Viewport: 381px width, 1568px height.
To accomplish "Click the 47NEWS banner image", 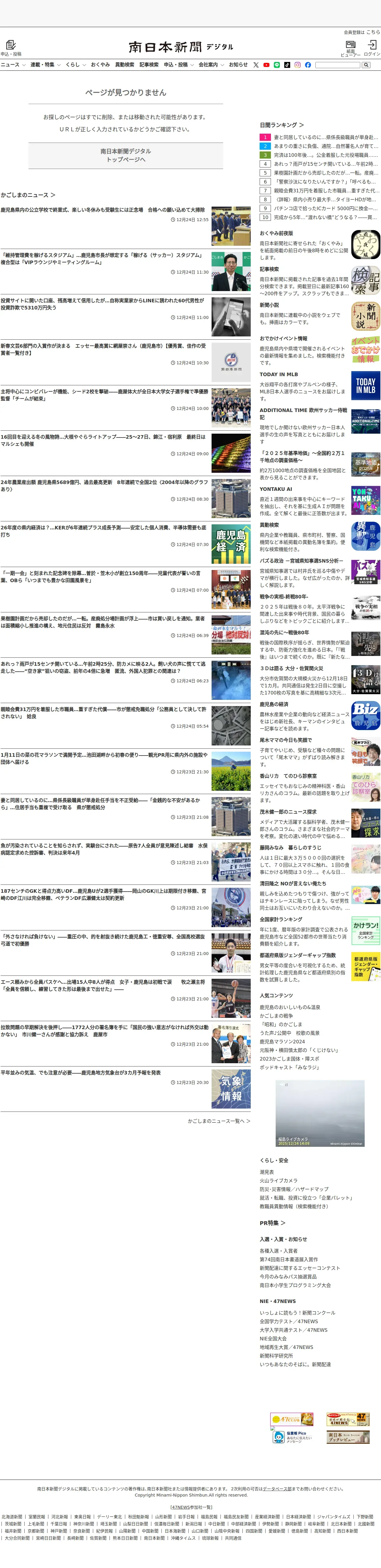I will click(348, 1419).
